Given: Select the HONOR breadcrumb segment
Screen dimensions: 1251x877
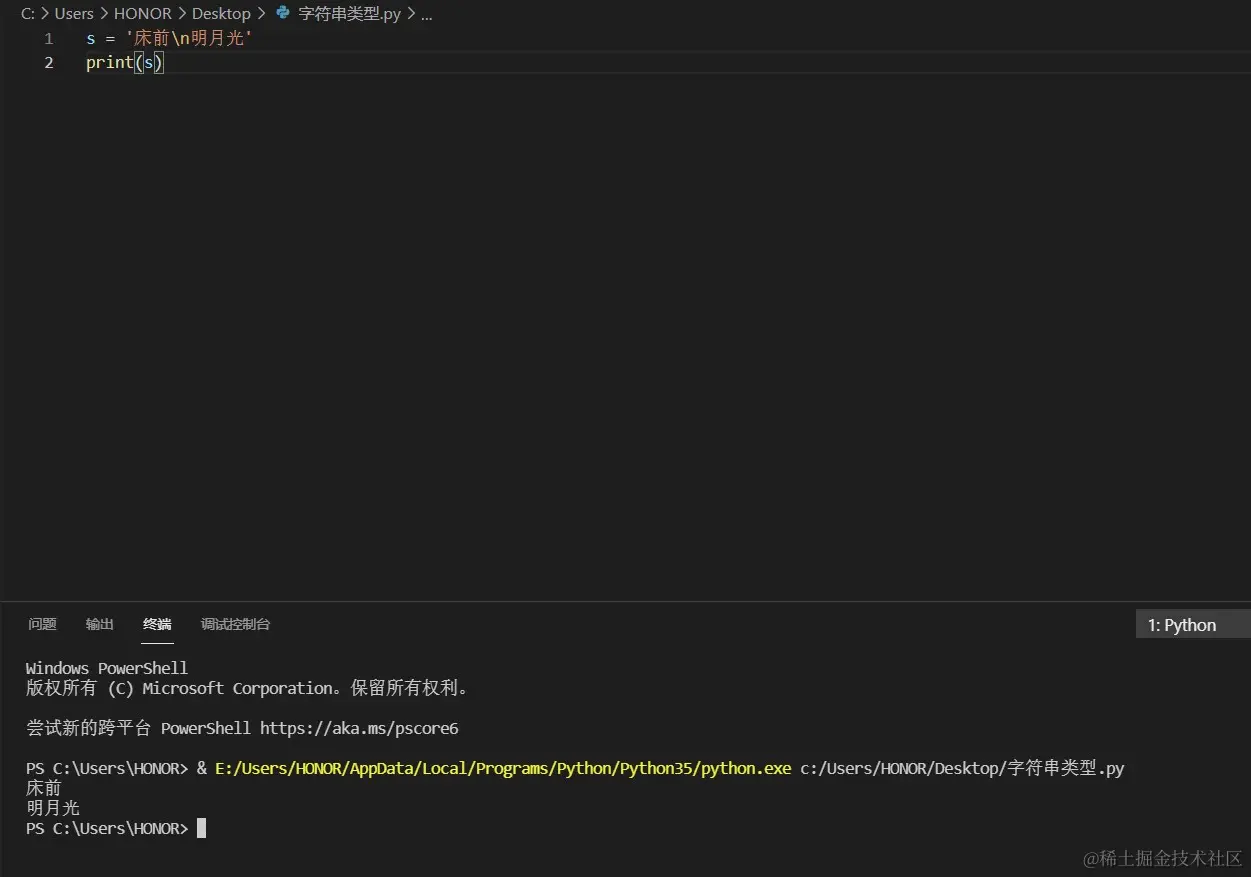Looking at the screenshot, I should pyautogui.click(x=143, y=13).
